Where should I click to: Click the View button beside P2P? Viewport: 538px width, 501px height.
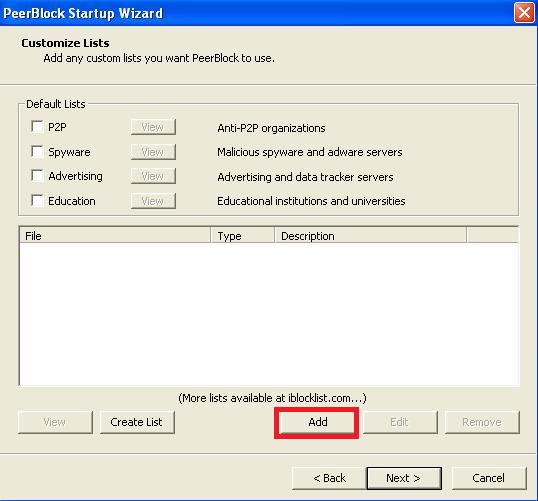[x=153, y=127]
